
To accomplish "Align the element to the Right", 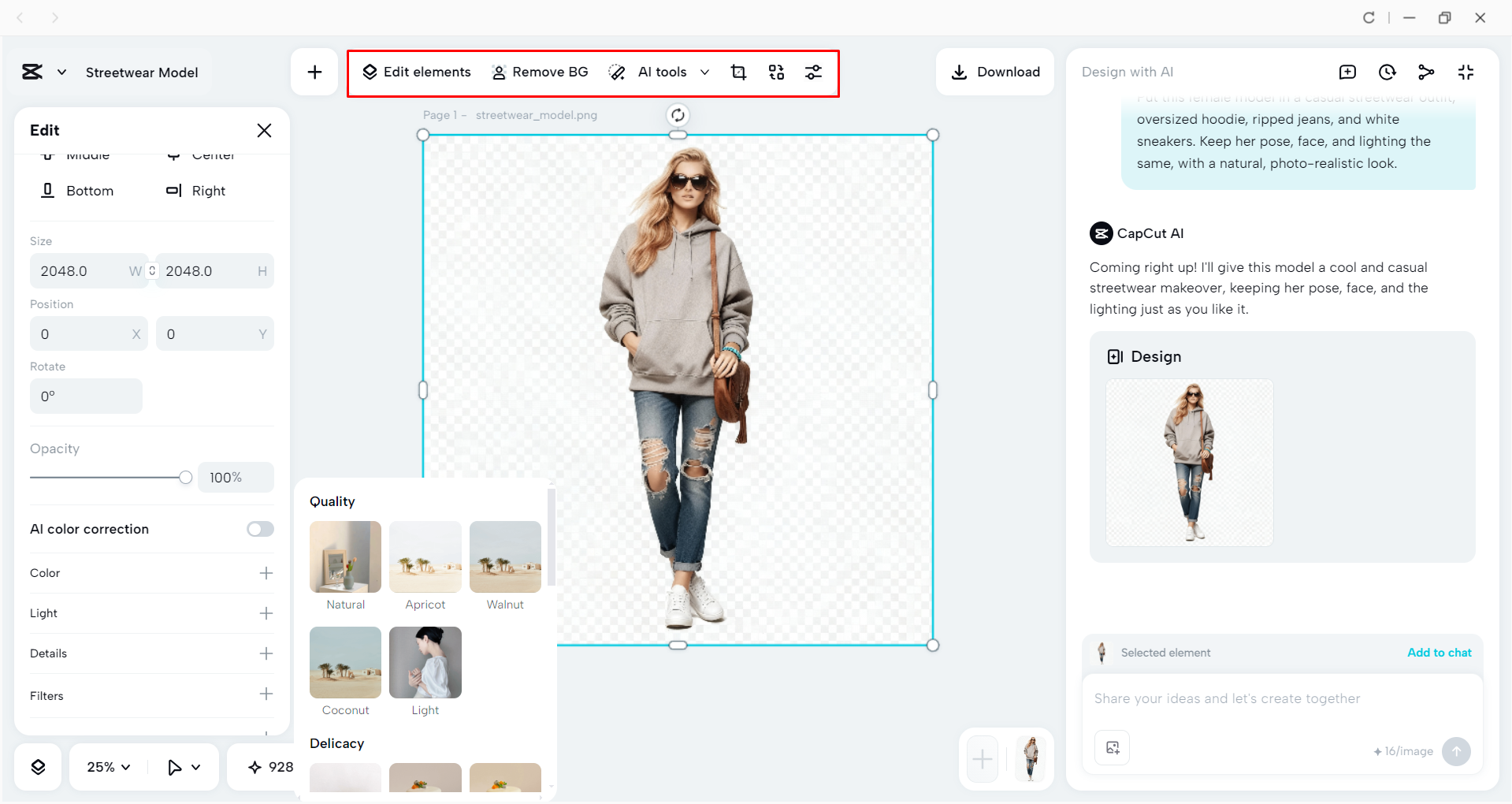I will (x=196, y=191).
